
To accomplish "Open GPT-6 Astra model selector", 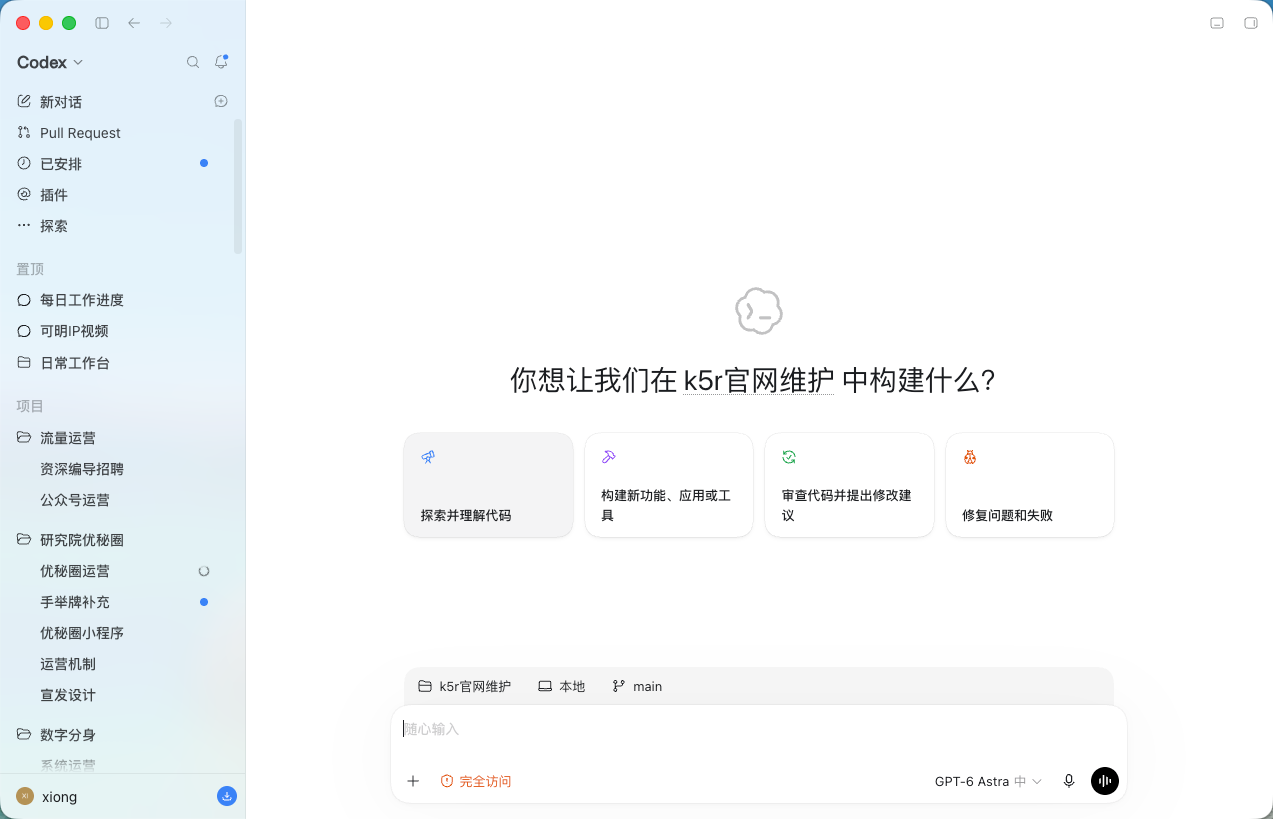I will point(988,781).
